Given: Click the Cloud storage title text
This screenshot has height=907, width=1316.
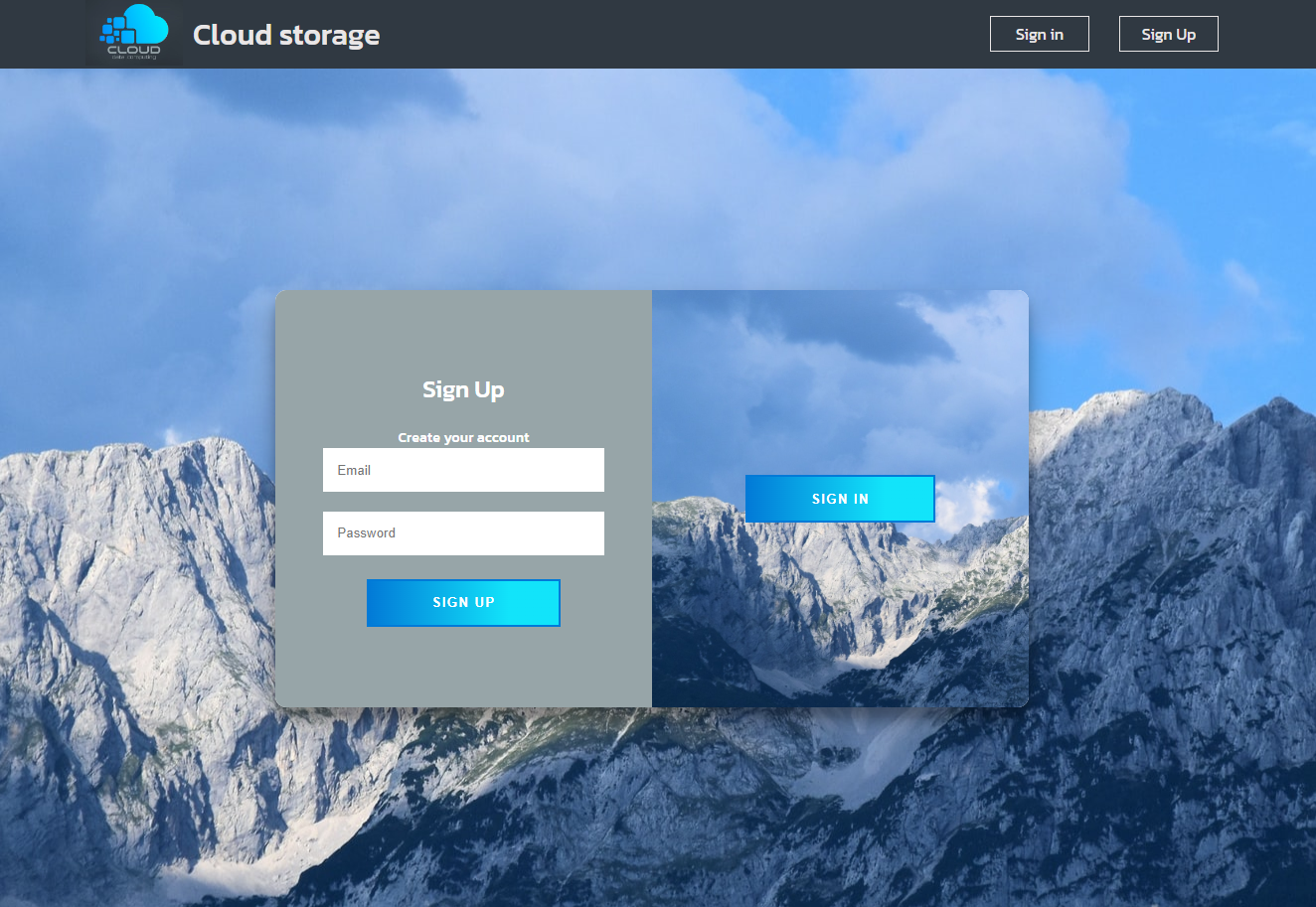Looking at the screenshot, I should [x=286, y=35].
